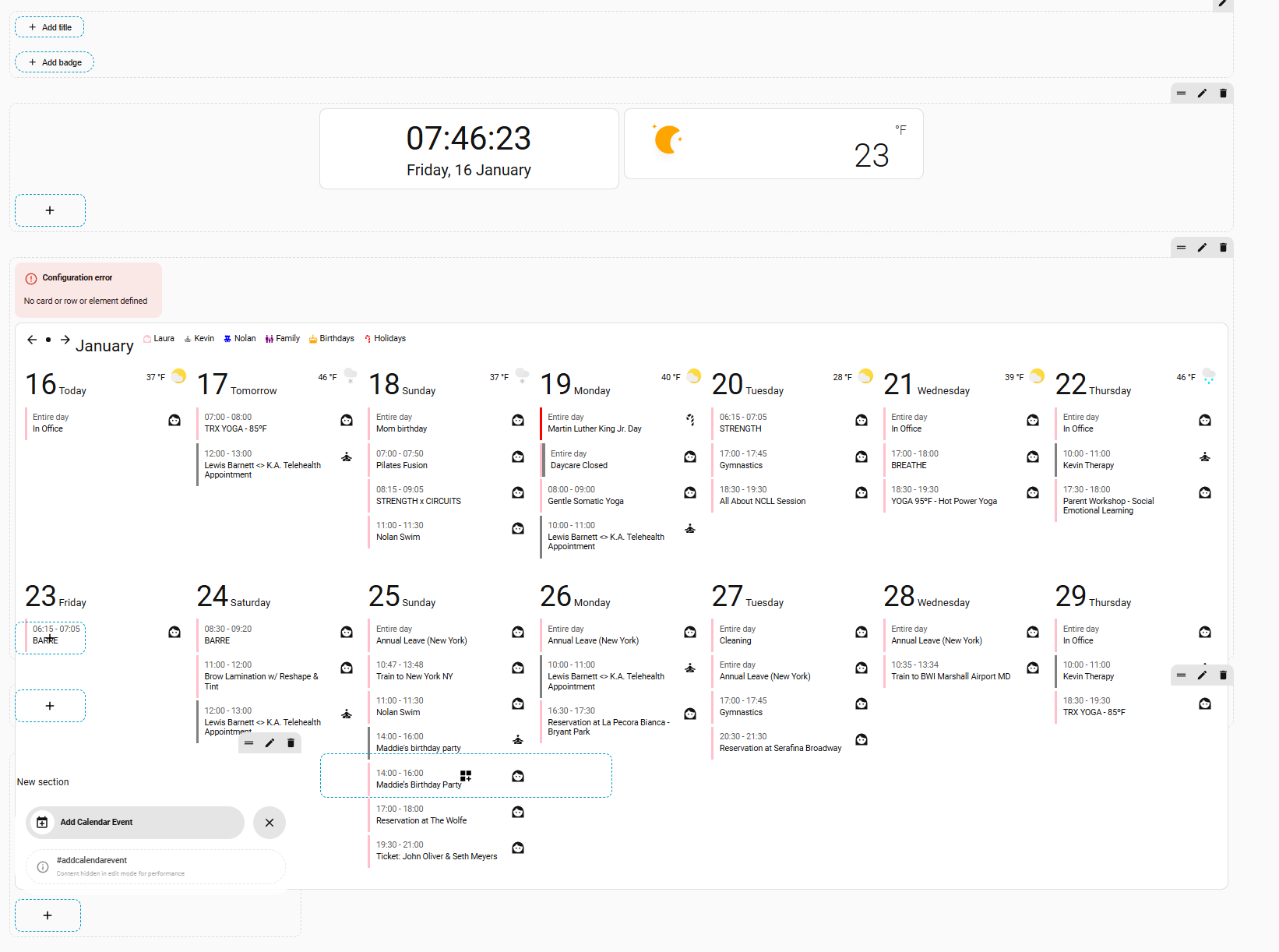1279x952 pixels.
Task: Delete the clock and weather section with the trash icon
Action: (x=1223, y=93)
